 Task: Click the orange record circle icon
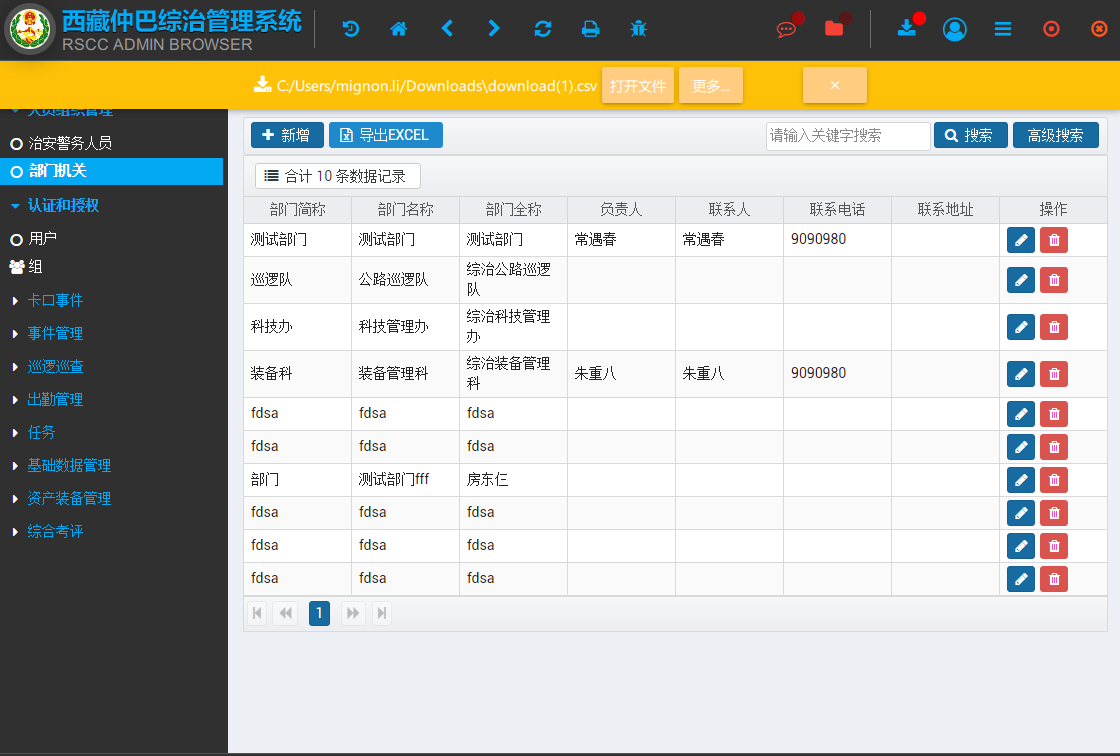pyautogui.click(x=1051, y=29)
